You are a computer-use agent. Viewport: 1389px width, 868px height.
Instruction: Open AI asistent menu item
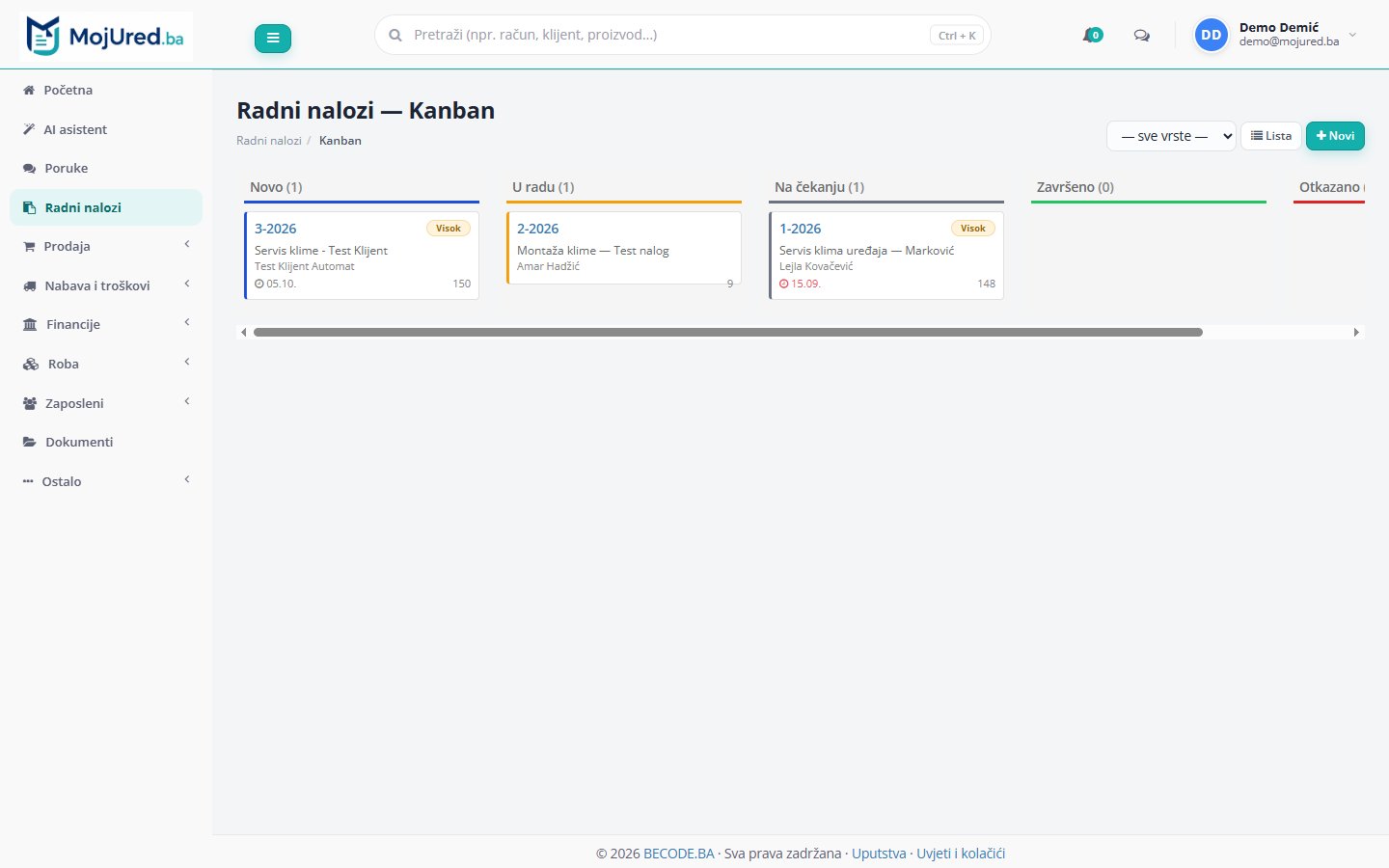106,129
